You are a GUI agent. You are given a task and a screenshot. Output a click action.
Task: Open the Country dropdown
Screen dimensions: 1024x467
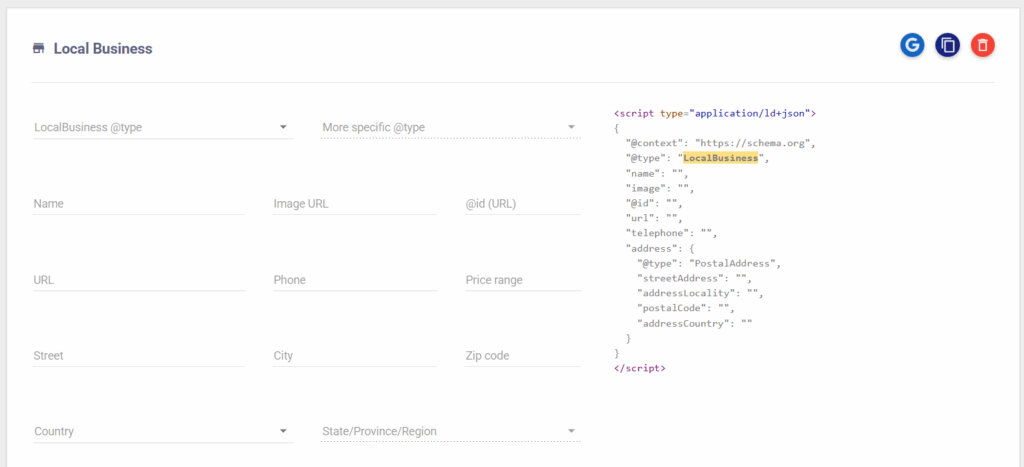tap(163, 431)
